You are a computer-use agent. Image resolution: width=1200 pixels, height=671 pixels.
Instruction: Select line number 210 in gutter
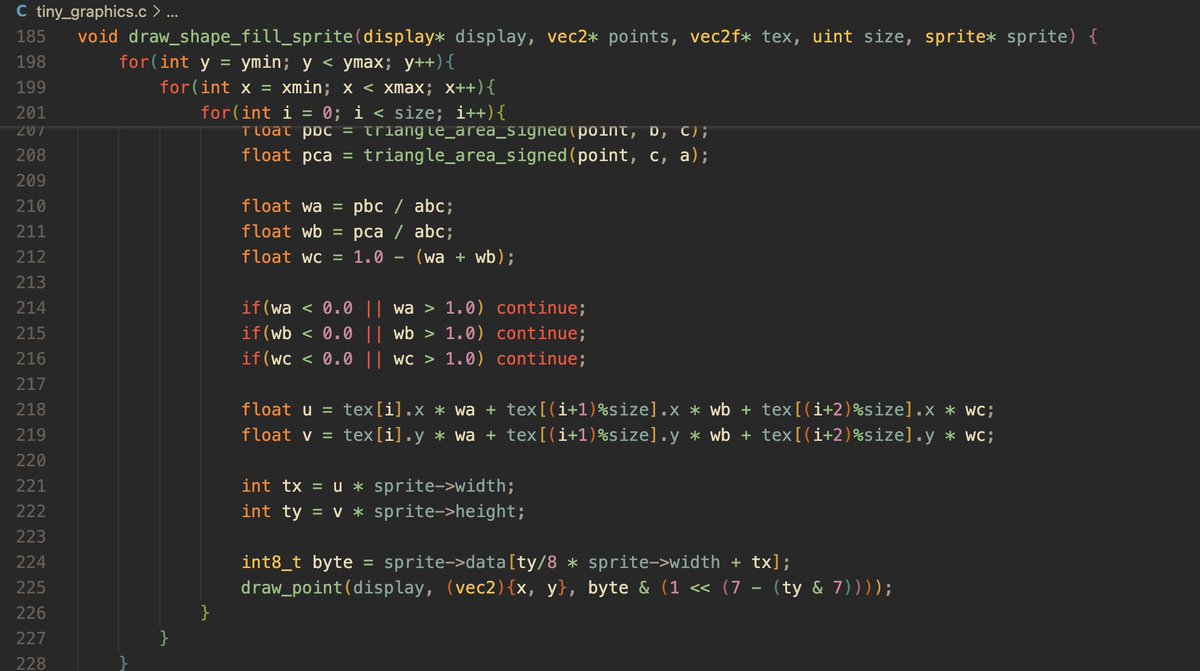tap(31, 206)
